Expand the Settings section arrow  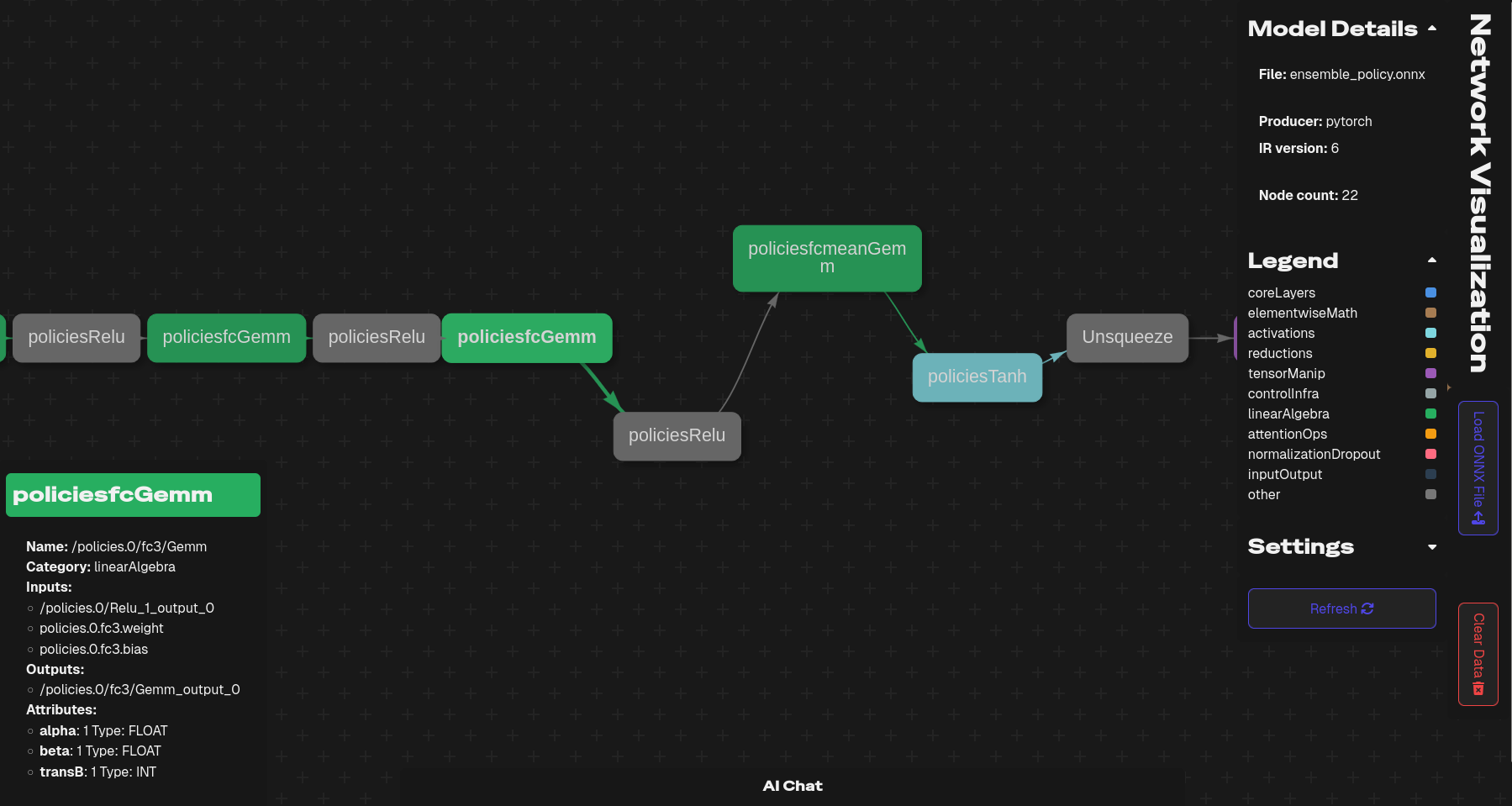pos(1431,547)
